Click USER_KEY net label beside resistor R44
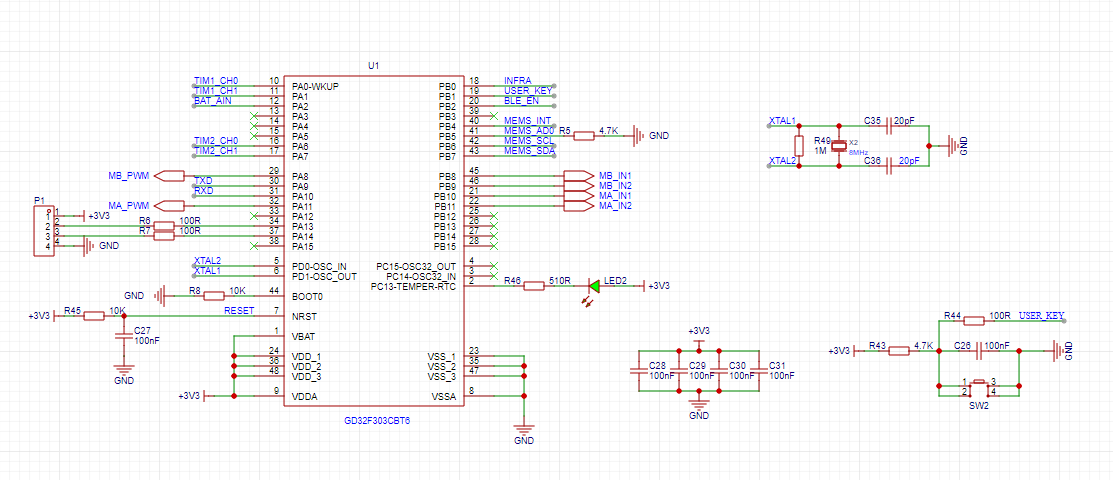The height and width of the screenshot is (480, 1113). tap(1042, 315)
